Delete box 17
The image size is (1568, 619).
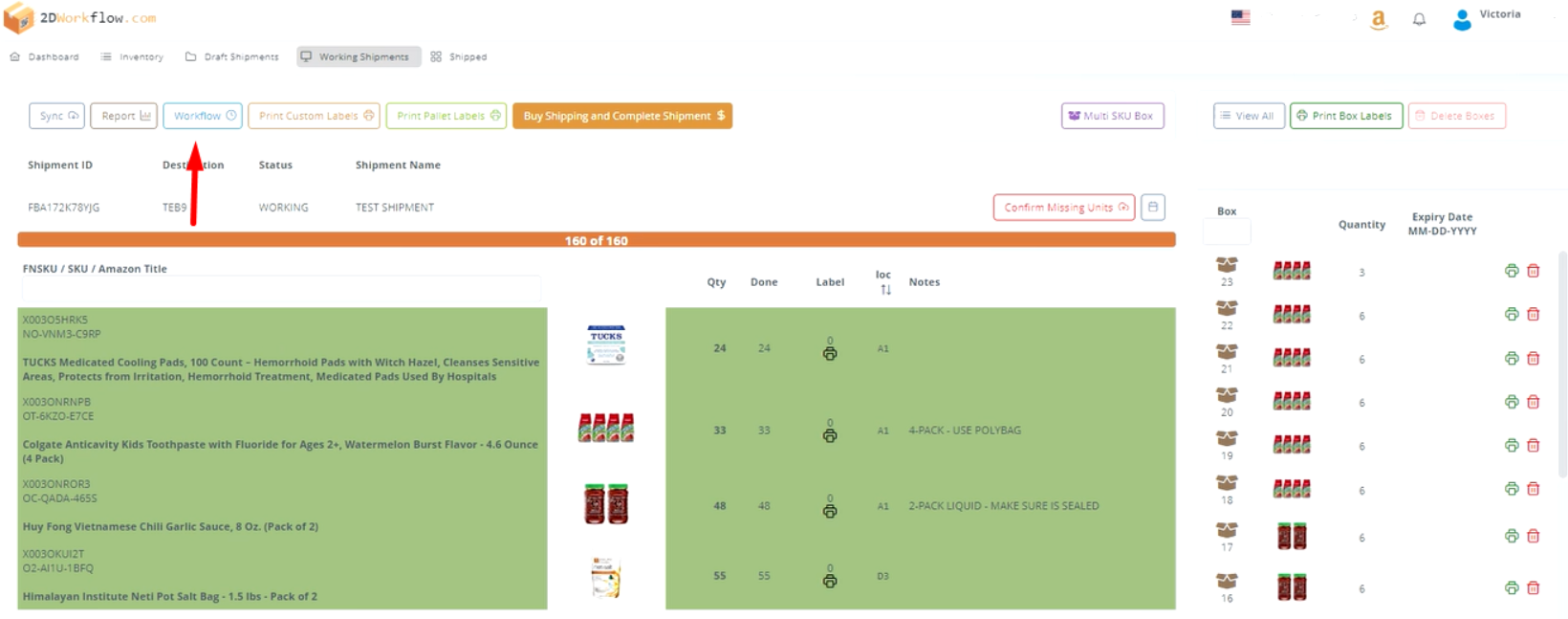pyautogui.click(x=1534, y=536)
